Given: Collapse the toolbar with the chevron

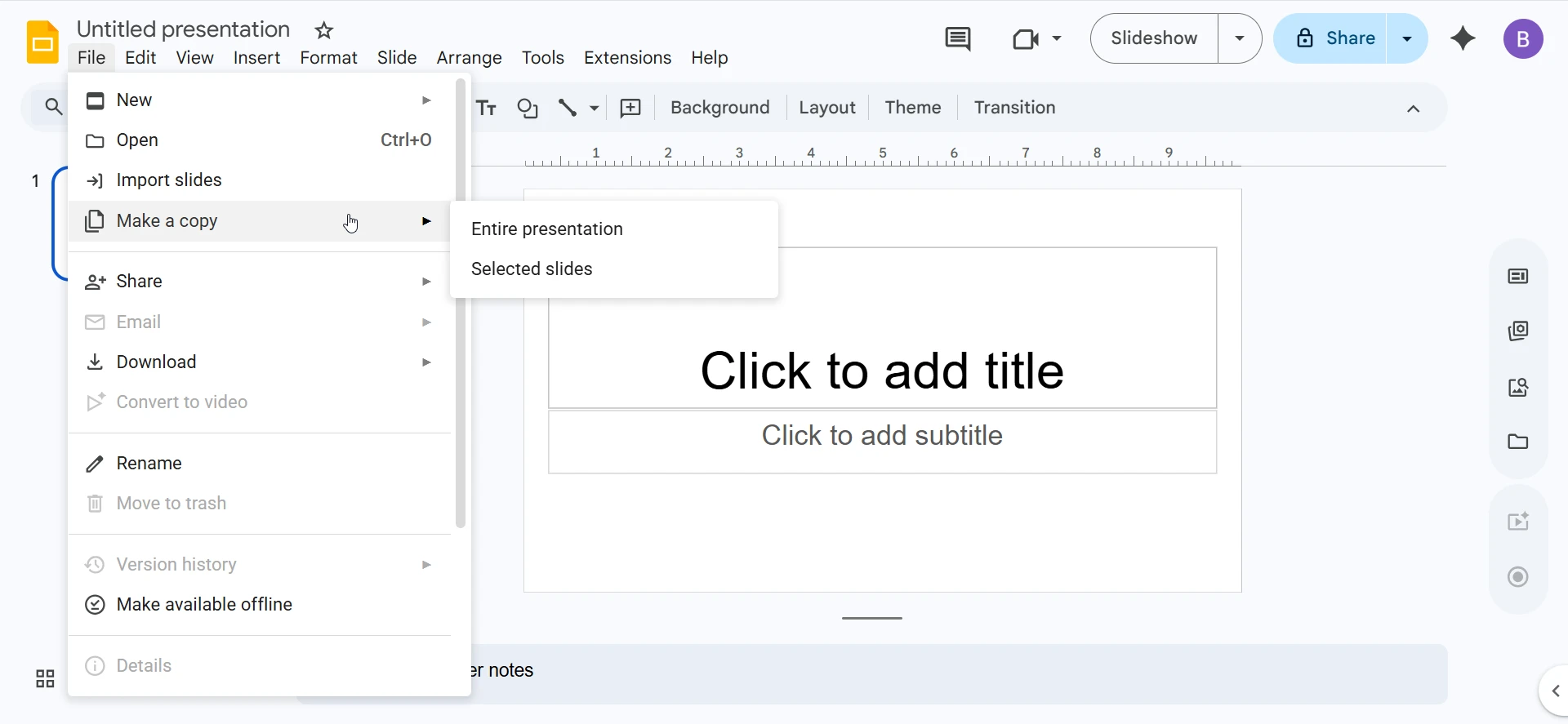Looking at the screenshot, I should click(1414, 109).
